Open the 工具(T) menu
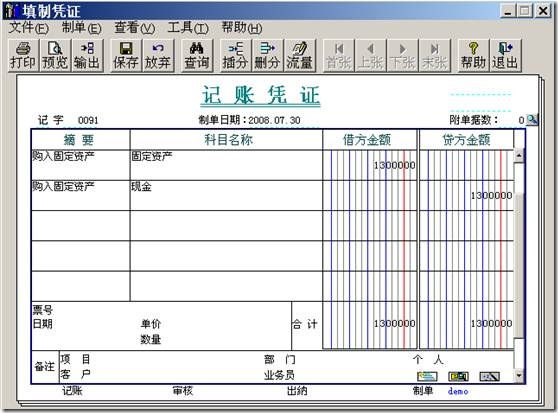558x413 pixels. [188, 28]
